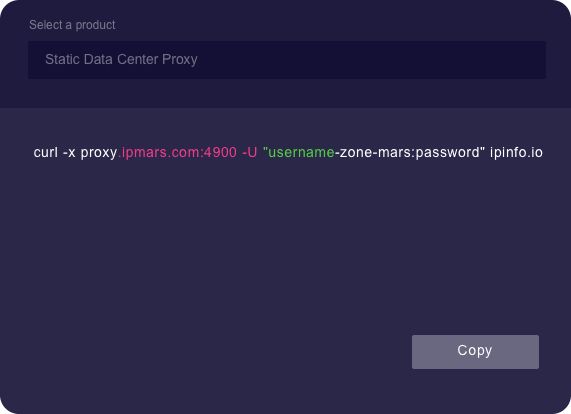
Task: Click the pink 'ipmars' host text
Action: click(x=144, y=153)
